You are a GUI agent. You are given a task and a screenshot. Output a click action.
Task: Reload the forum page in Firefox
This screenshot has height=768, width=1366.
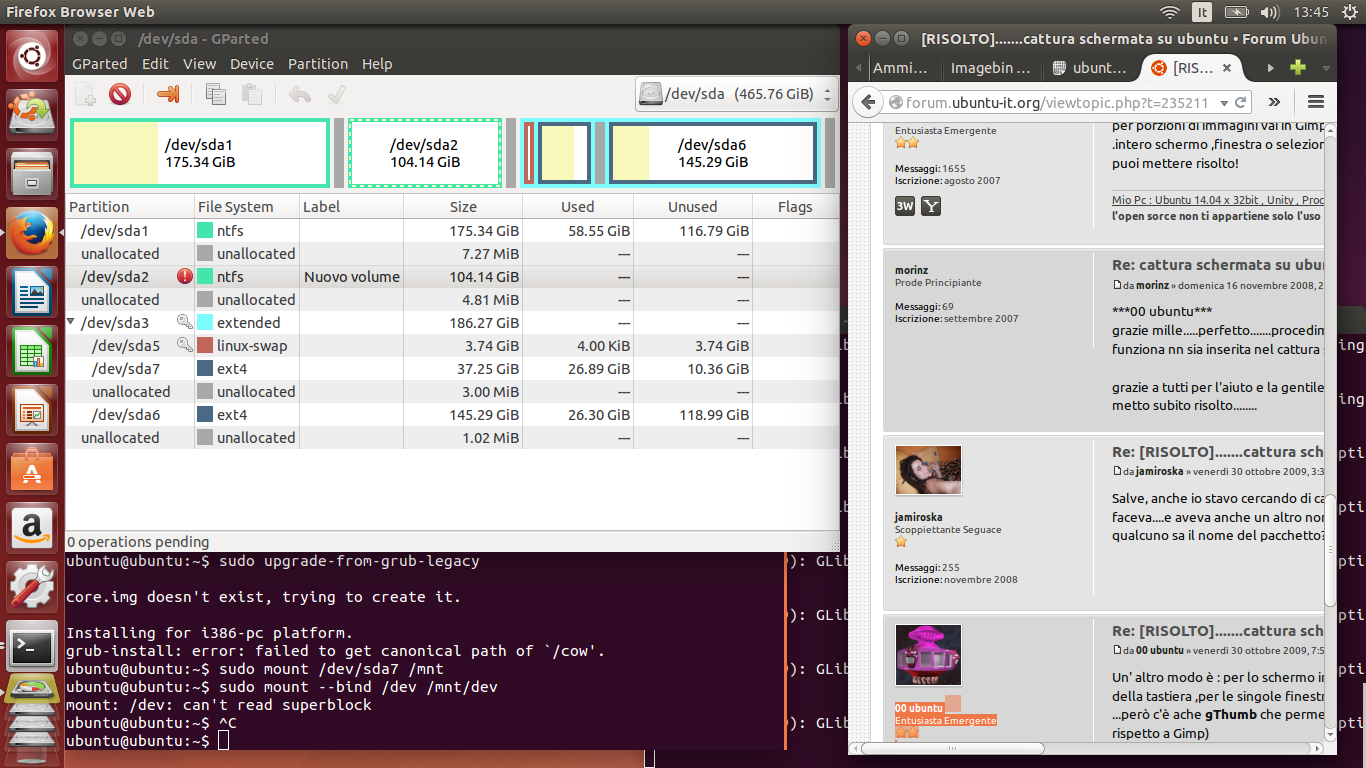1240,102
